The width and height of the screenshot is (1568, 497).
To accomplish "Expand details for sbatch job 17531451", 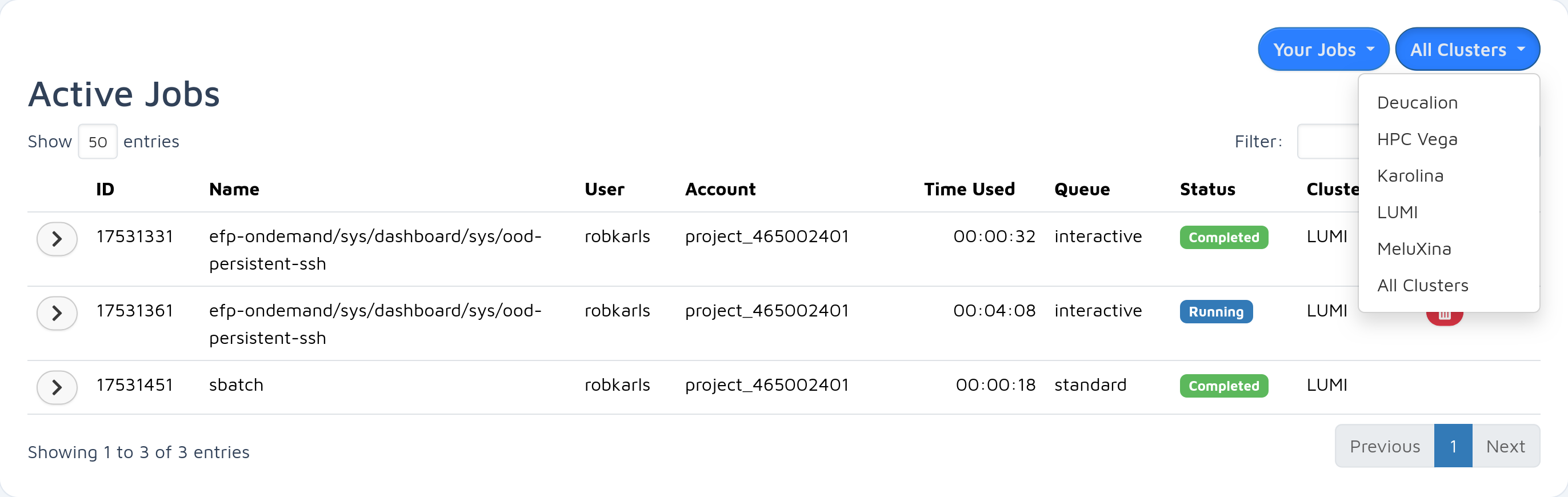I will point(57,387).
